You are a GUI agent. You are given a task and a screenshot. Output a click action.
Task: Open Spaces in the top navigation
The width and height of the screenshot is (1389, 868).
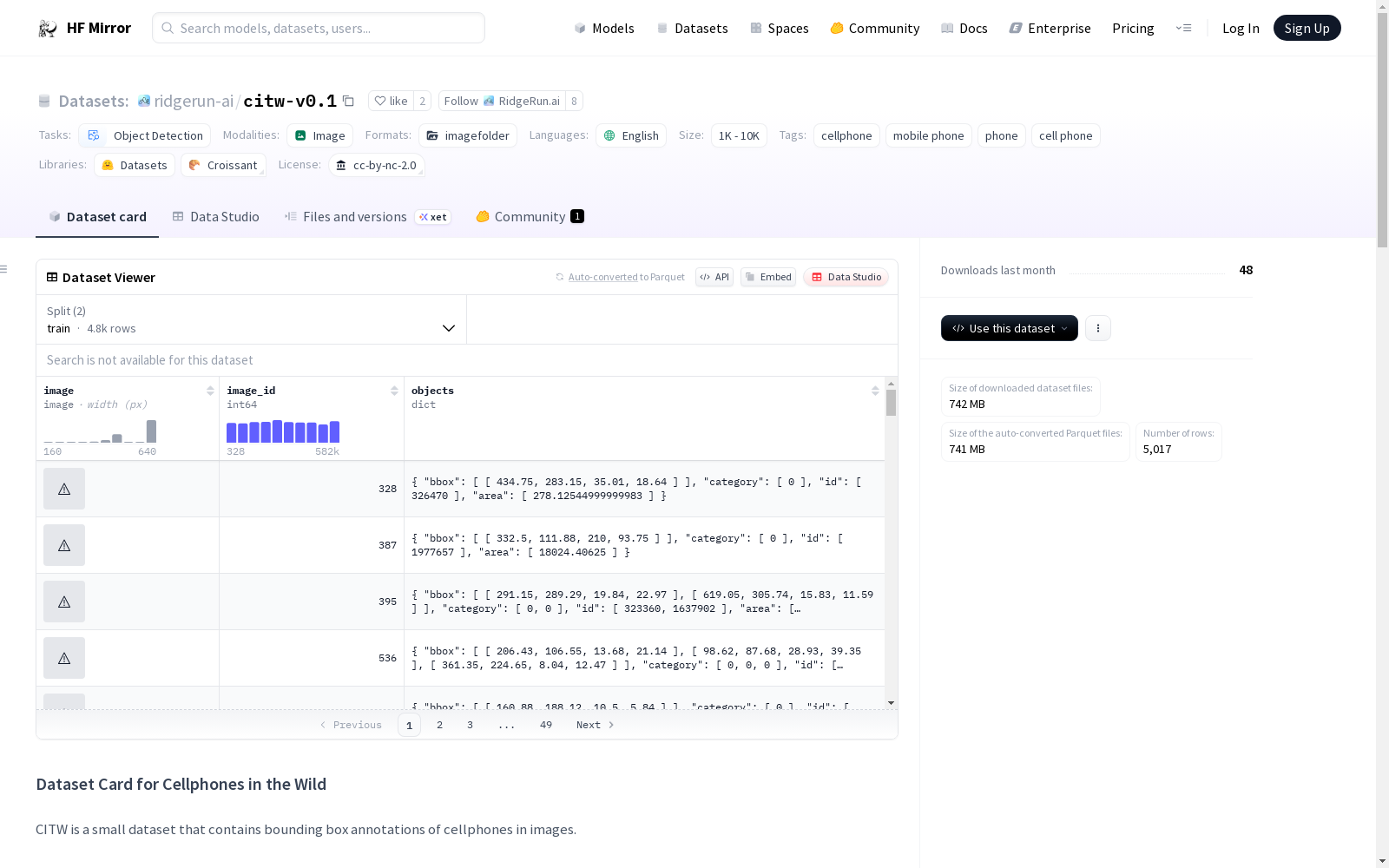tap(780, 28)
